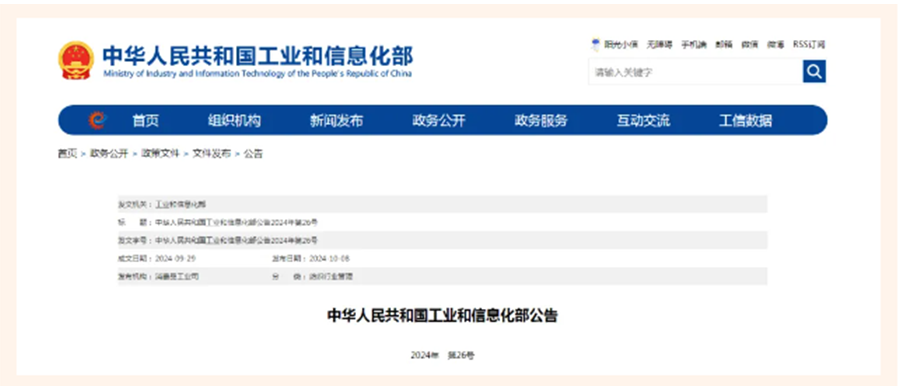
Task: Click the 微信 link in top bar
Action: (750, 45)
